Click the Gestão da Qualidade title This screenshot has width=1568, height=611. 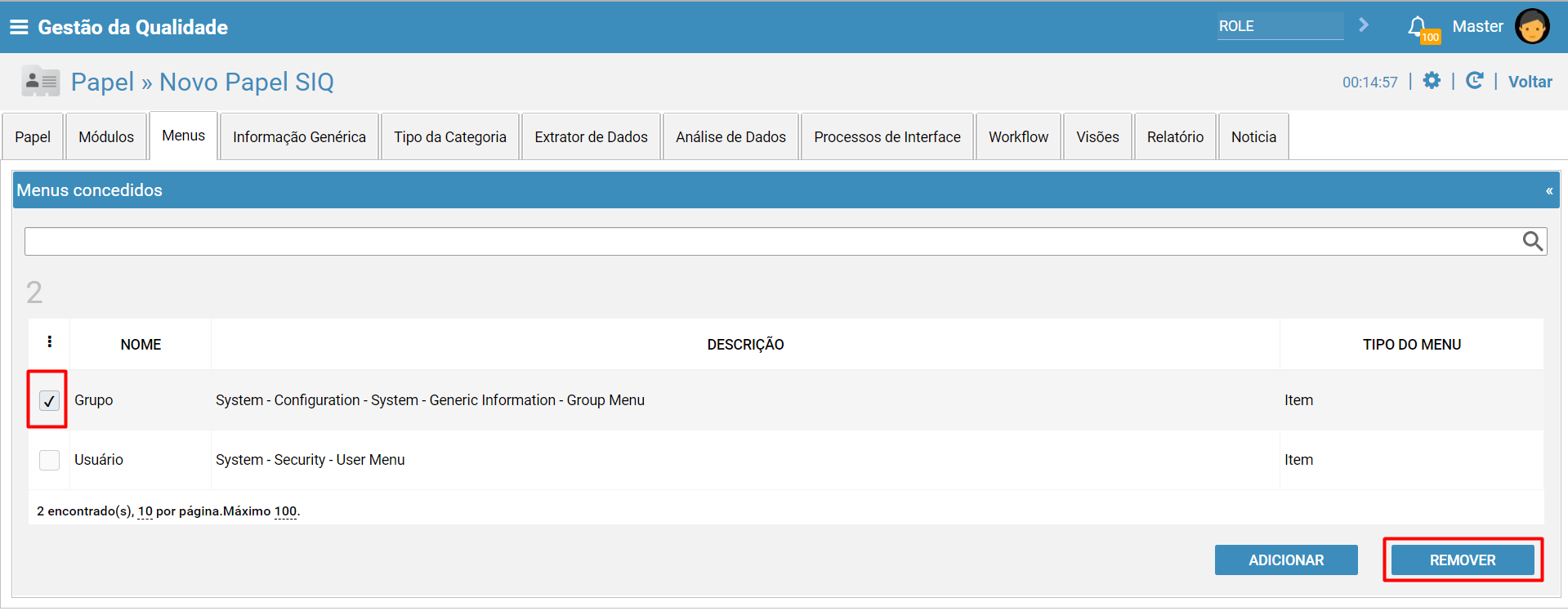pos(132,27)
